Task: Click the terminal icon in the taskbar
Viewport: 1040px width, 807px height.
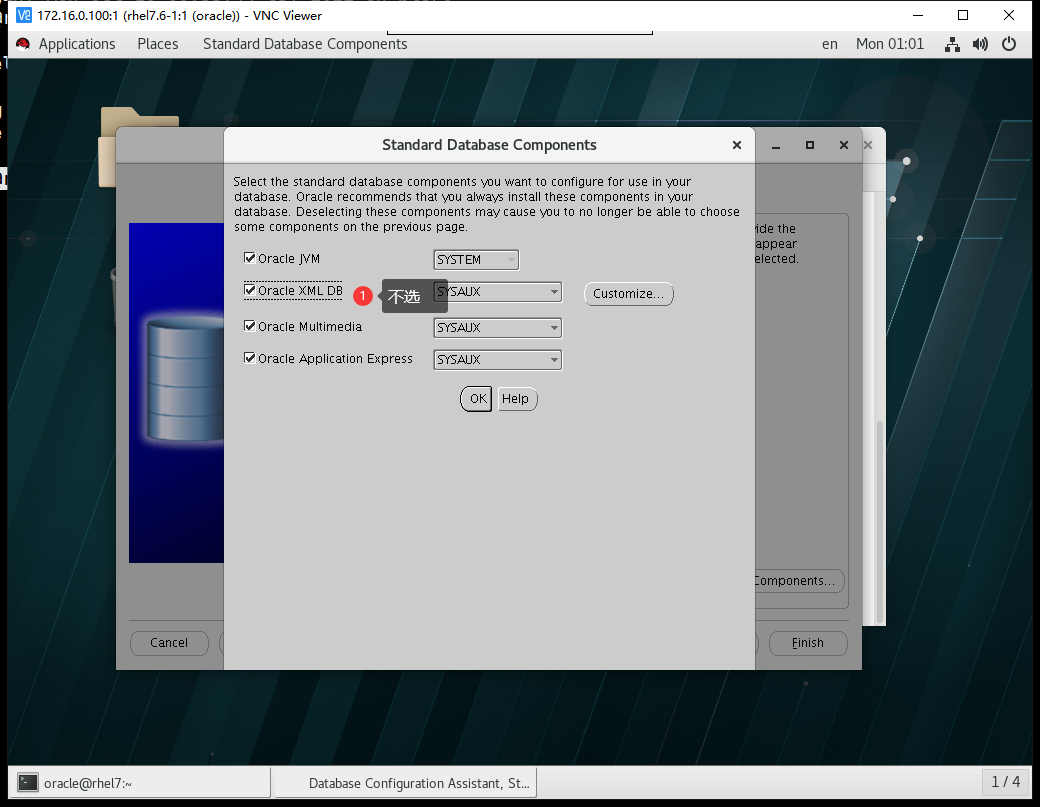Action: tap(28, 783)
